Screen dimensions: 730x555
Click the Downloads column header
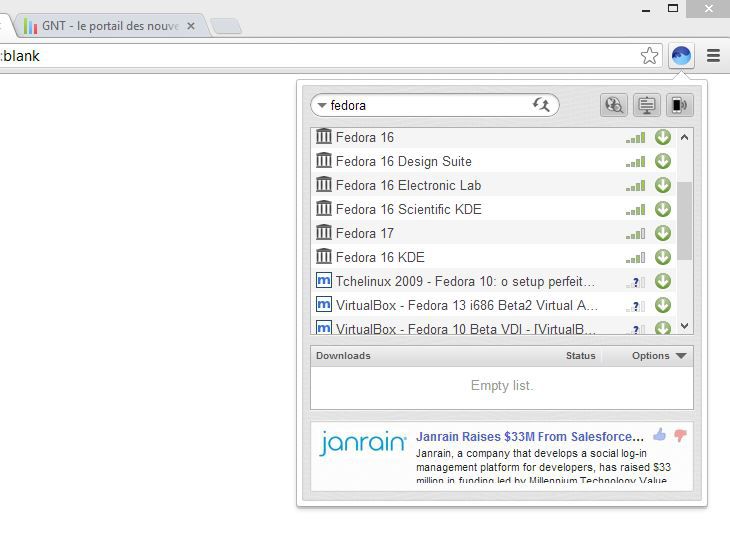coord(343,356)
